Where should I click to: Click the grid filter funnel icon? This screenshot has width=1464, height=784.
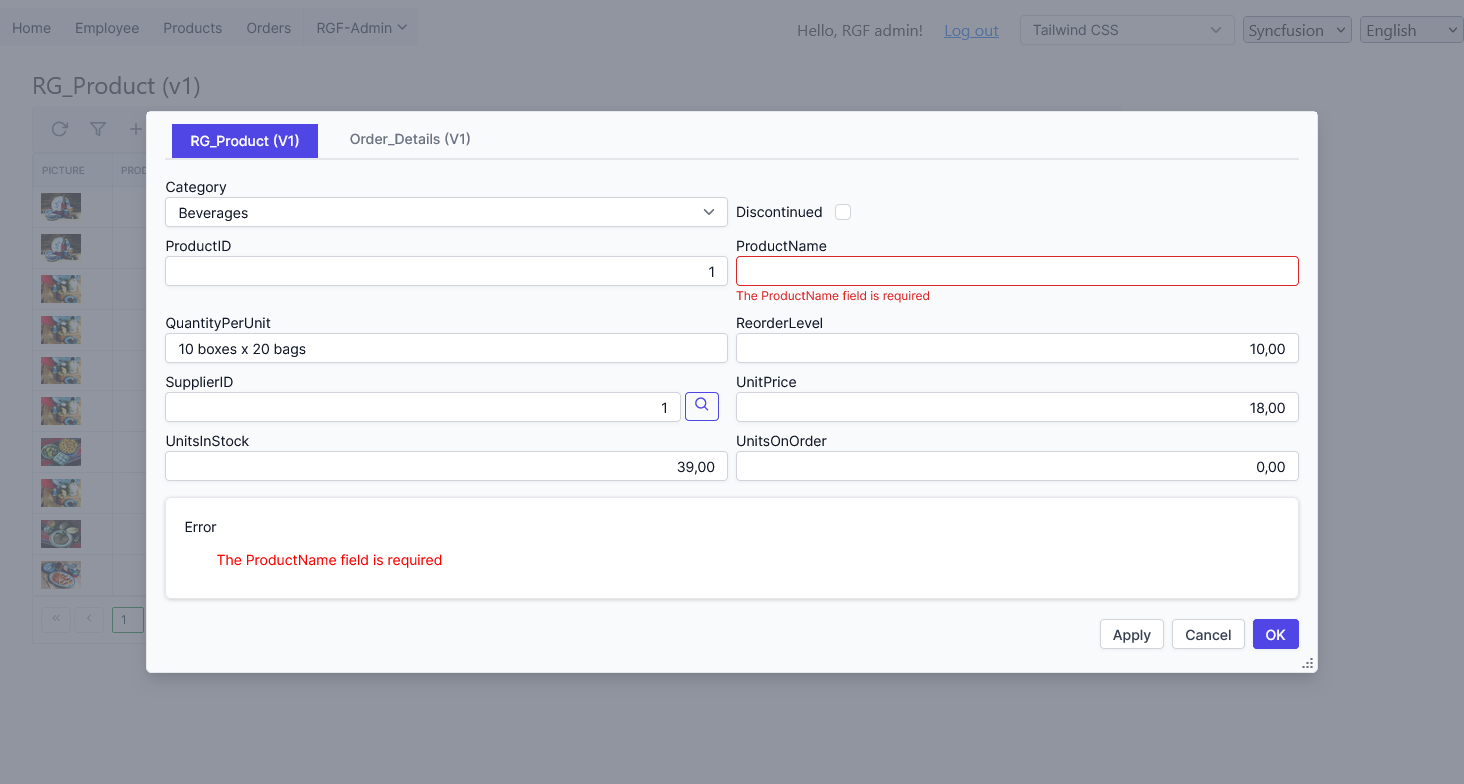tap(98, 129)
